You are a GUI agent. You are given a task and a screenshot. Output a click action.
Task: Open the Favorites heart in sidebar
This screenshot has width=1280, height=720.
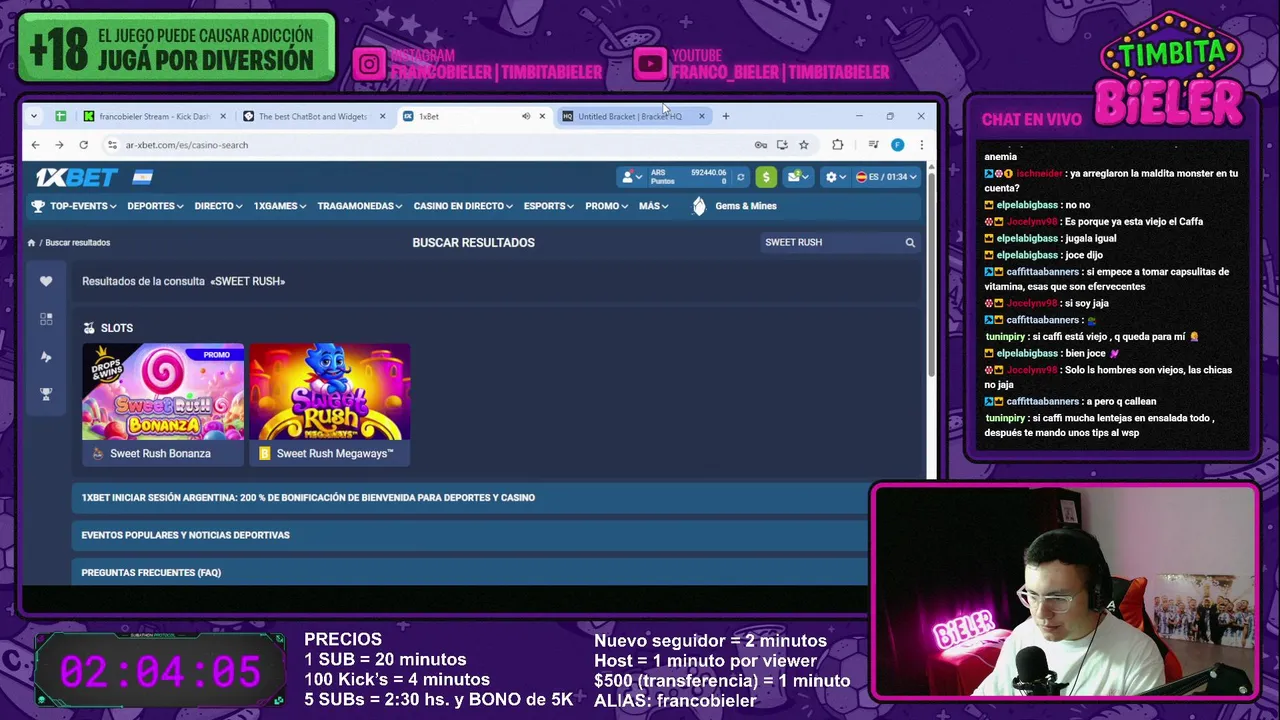tap(46, 282)
